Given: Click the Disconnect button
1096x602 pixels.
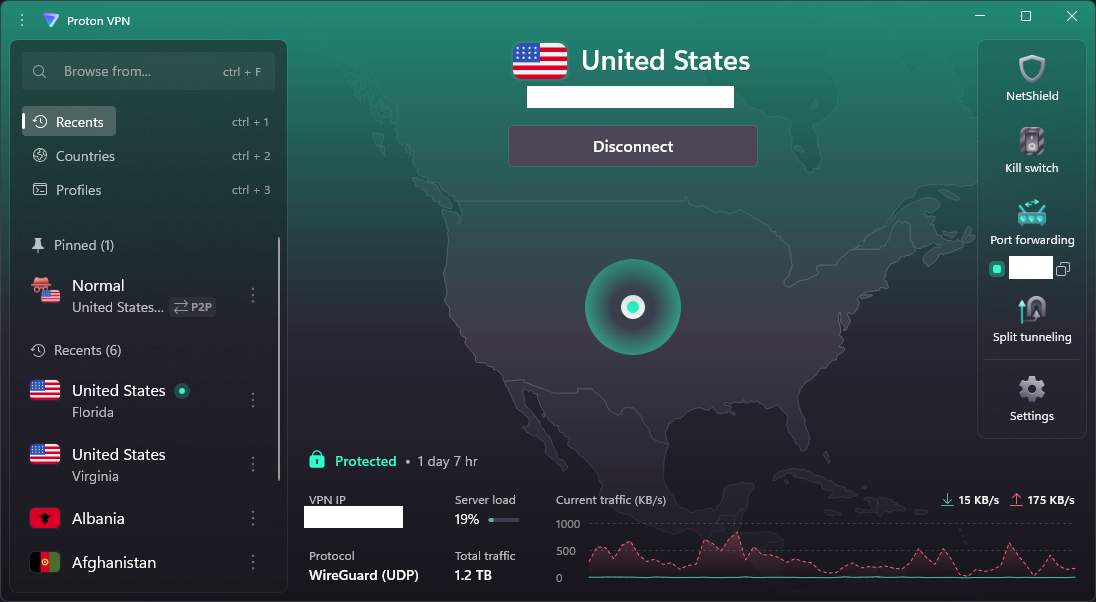Looking at the screenshot, I should point(633,146).
